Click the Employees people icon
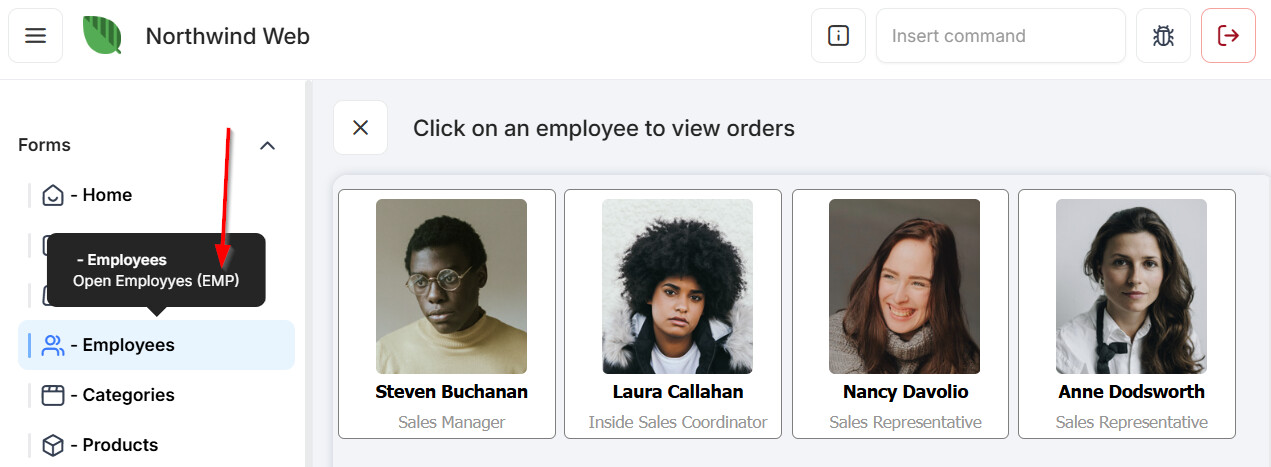 pyautogui.click(x=53, y=345)
